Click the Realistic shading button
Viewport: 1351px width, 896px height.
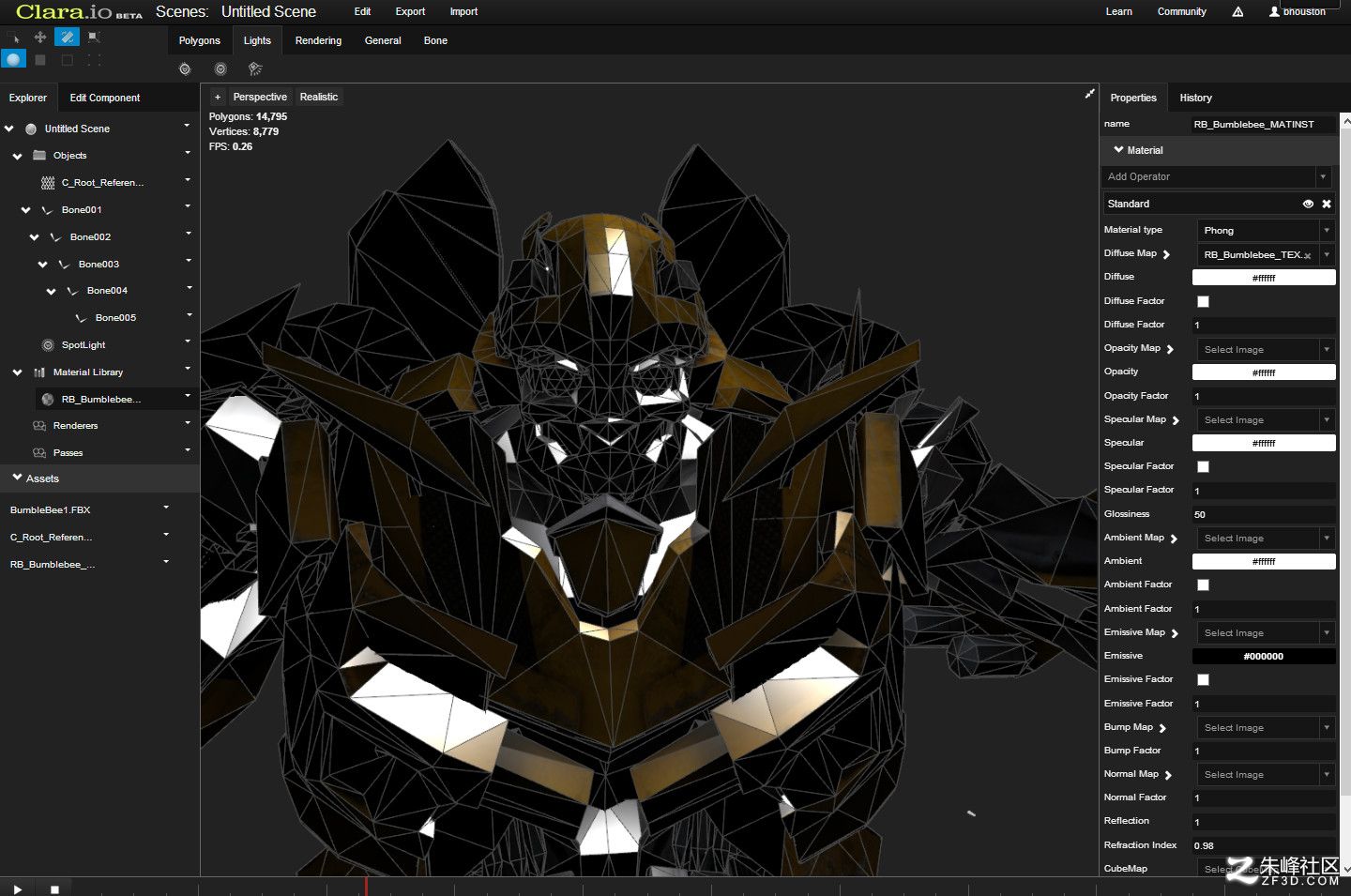point(319,97)
